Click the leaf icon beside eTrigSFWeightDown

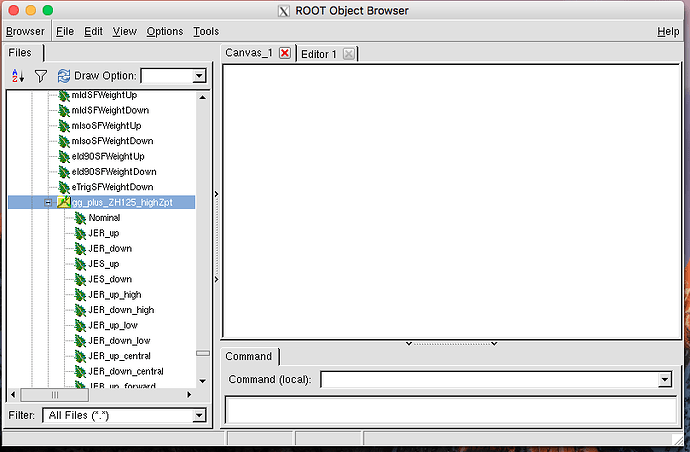coord(64,187)
